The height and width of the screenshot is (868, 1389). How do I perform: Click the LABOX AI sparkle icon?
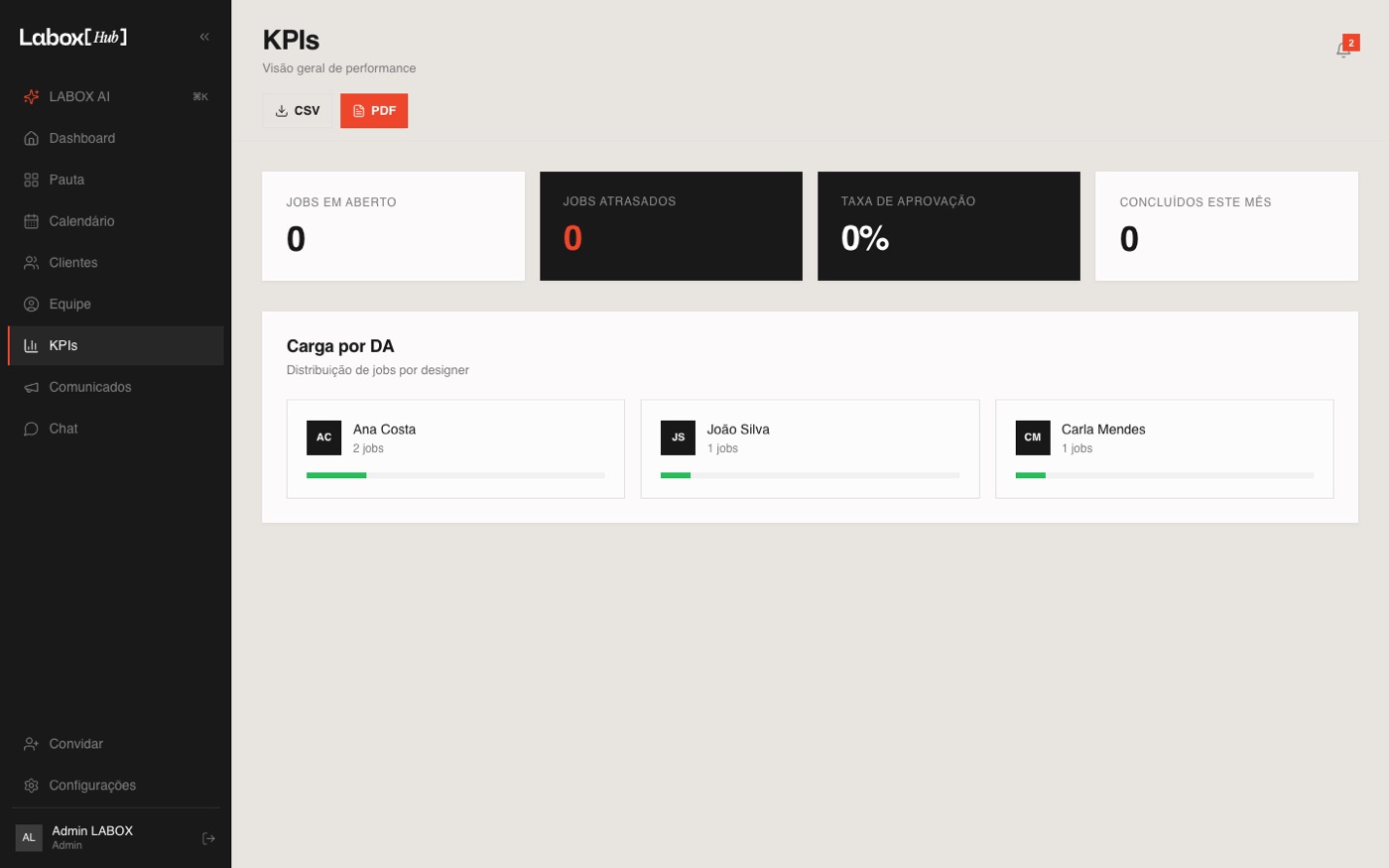[x=31, y=96]
